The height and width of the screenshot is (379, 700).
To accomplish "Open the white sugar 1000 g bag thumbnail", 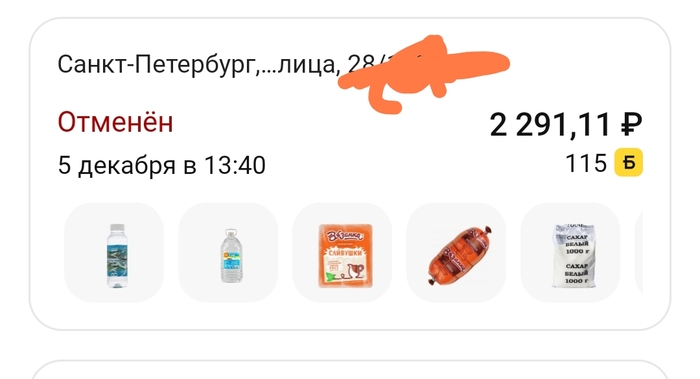I will click(x=571, y=252).
